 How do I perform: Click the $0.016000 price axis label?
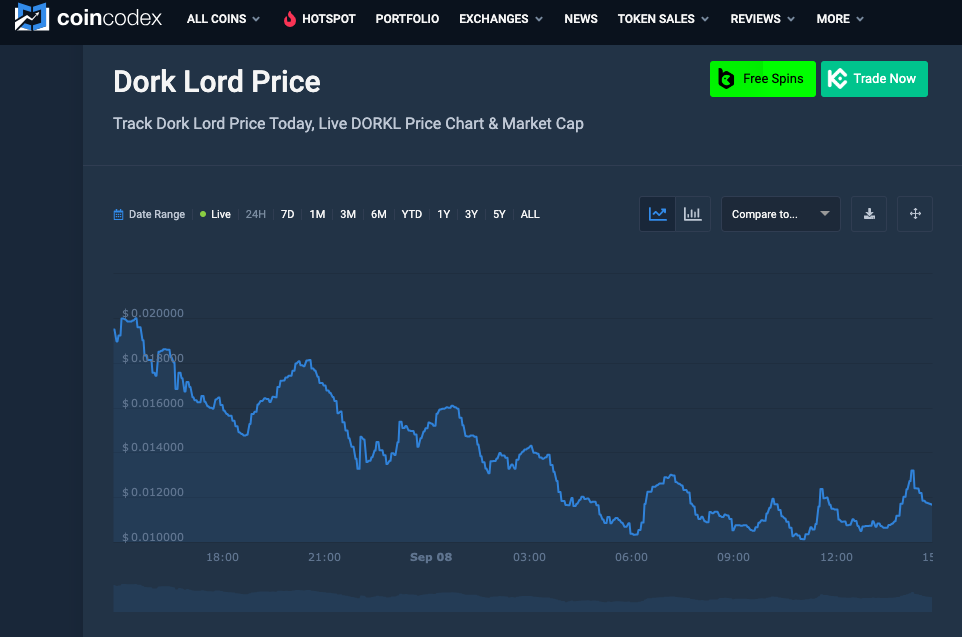point(153,403)
